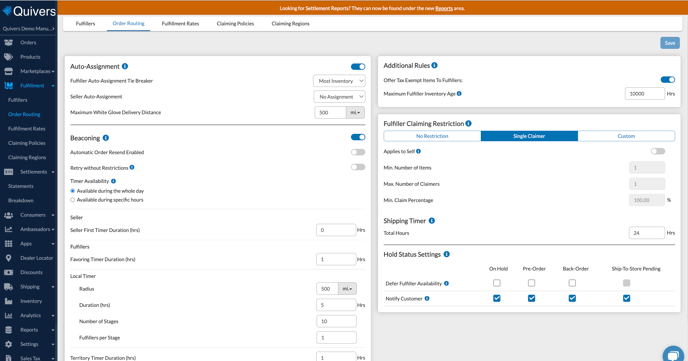Viewport: 688px width, 361px height.
Task: Select Available during specific hours radio
Action: coord(73,200)
